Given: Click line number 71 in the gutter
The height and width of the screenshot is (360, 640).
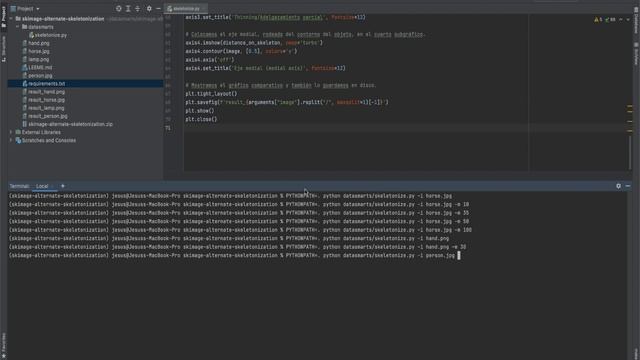Looking at the screenshot, I should pos(168,128).
